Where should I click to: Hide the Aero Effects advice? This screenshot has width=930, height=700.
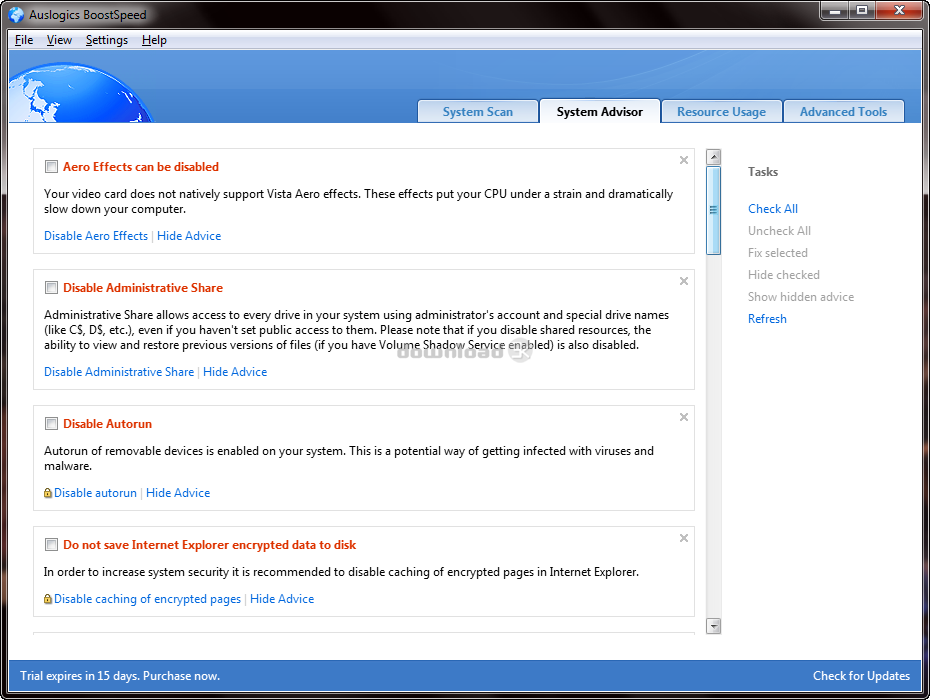(189, 236)
